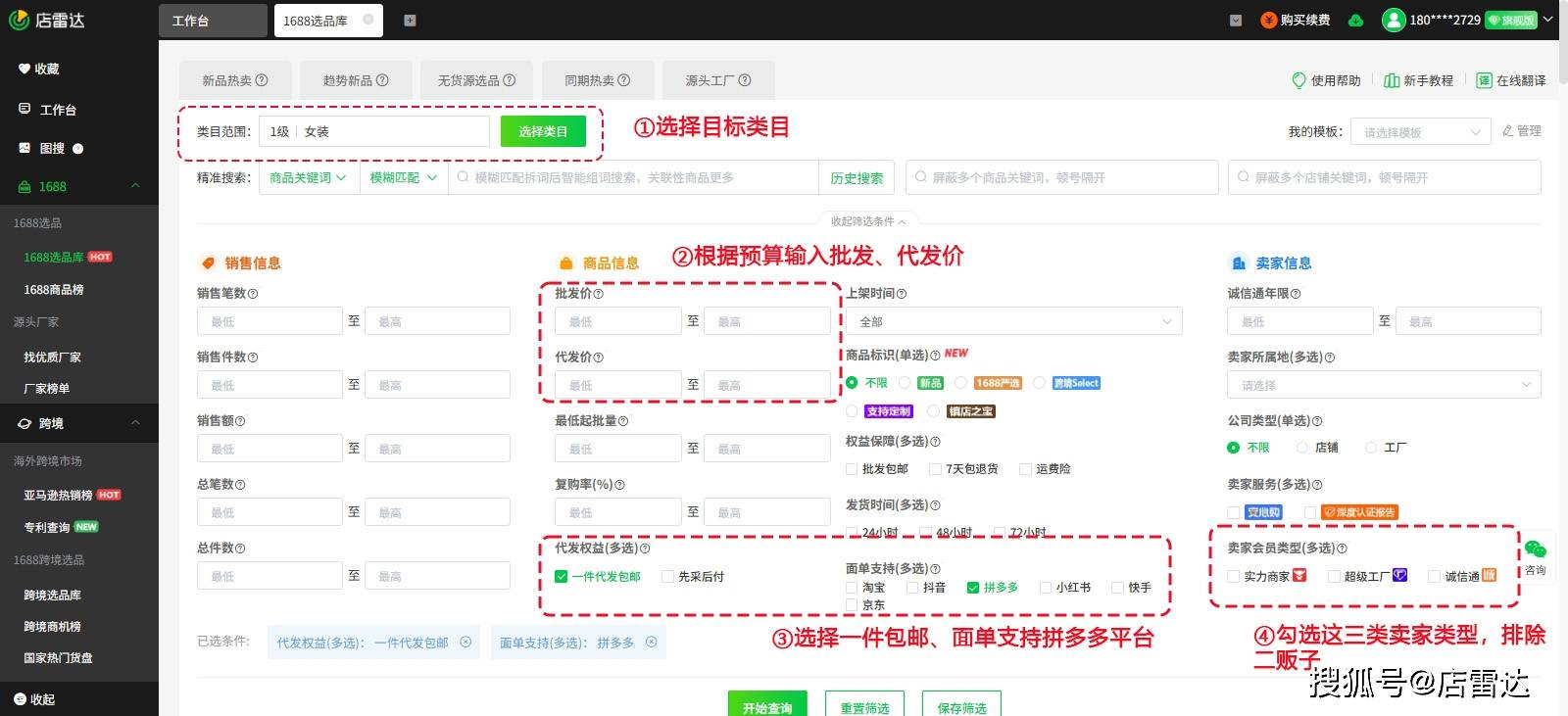Check the 超级工厂 checkbox
Screen dimensions: 1568x716
point(1334,577)
